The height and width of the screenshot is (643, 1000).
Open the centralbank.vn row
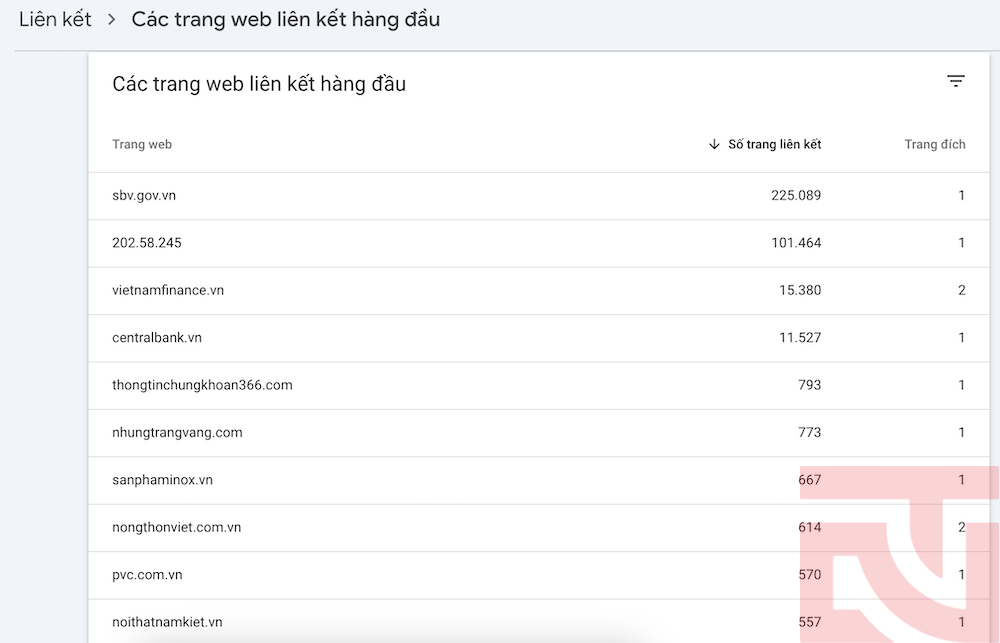click(539, 338)
